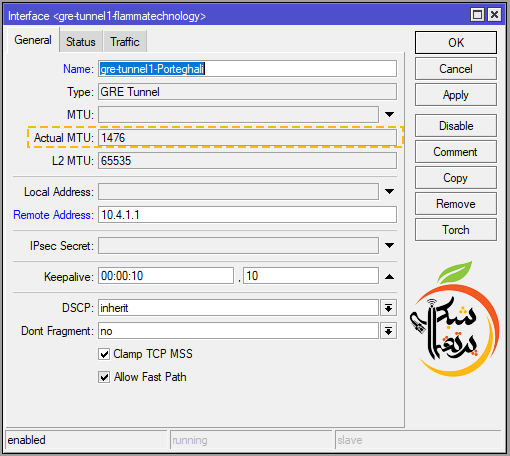Click the Name input field
Viewport: 510px width, 456px height.
pyautogui.click(x=247, y=69)
